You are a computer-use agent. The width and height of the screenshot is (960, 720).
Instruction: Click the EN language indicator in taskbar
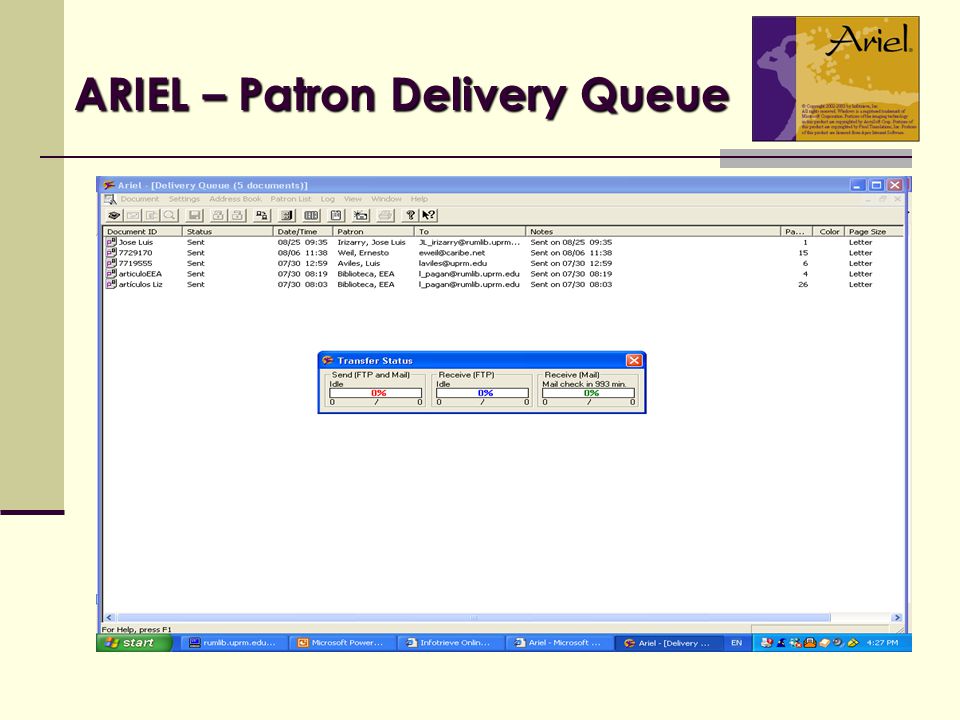pos(737,643)
